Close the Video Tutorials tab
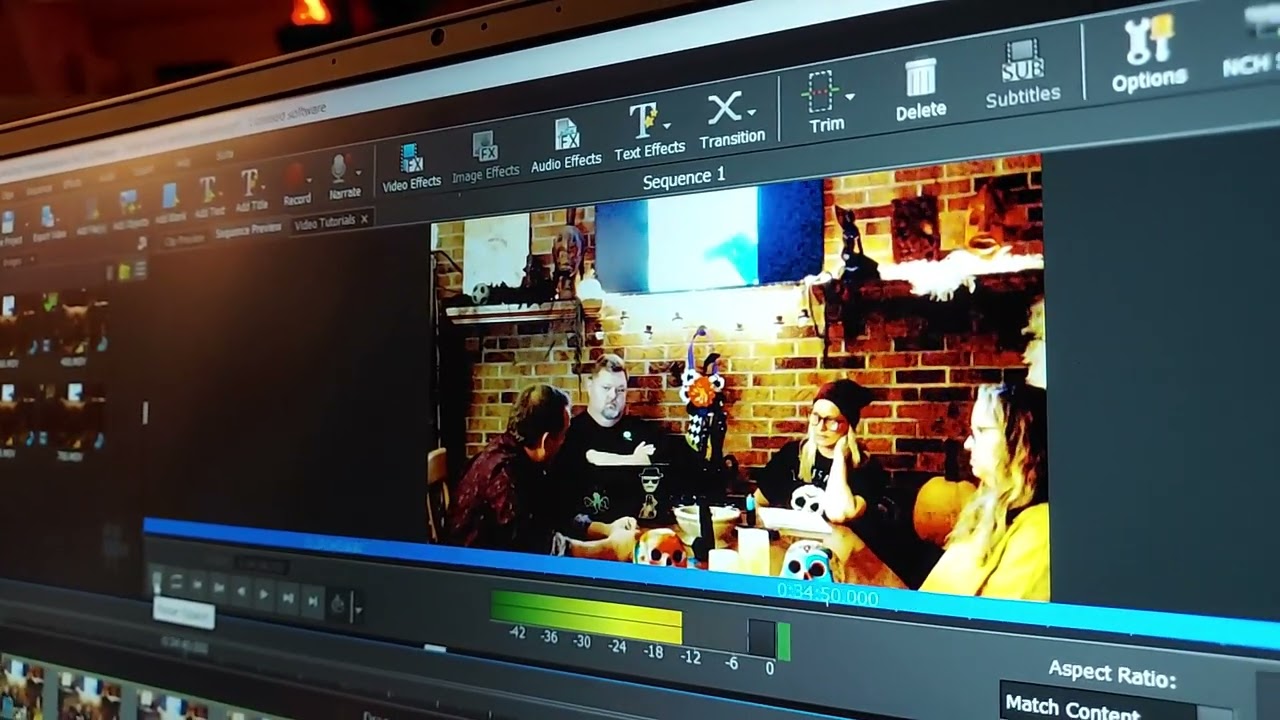Screen dimensions: 1280x720 point(364,219)
